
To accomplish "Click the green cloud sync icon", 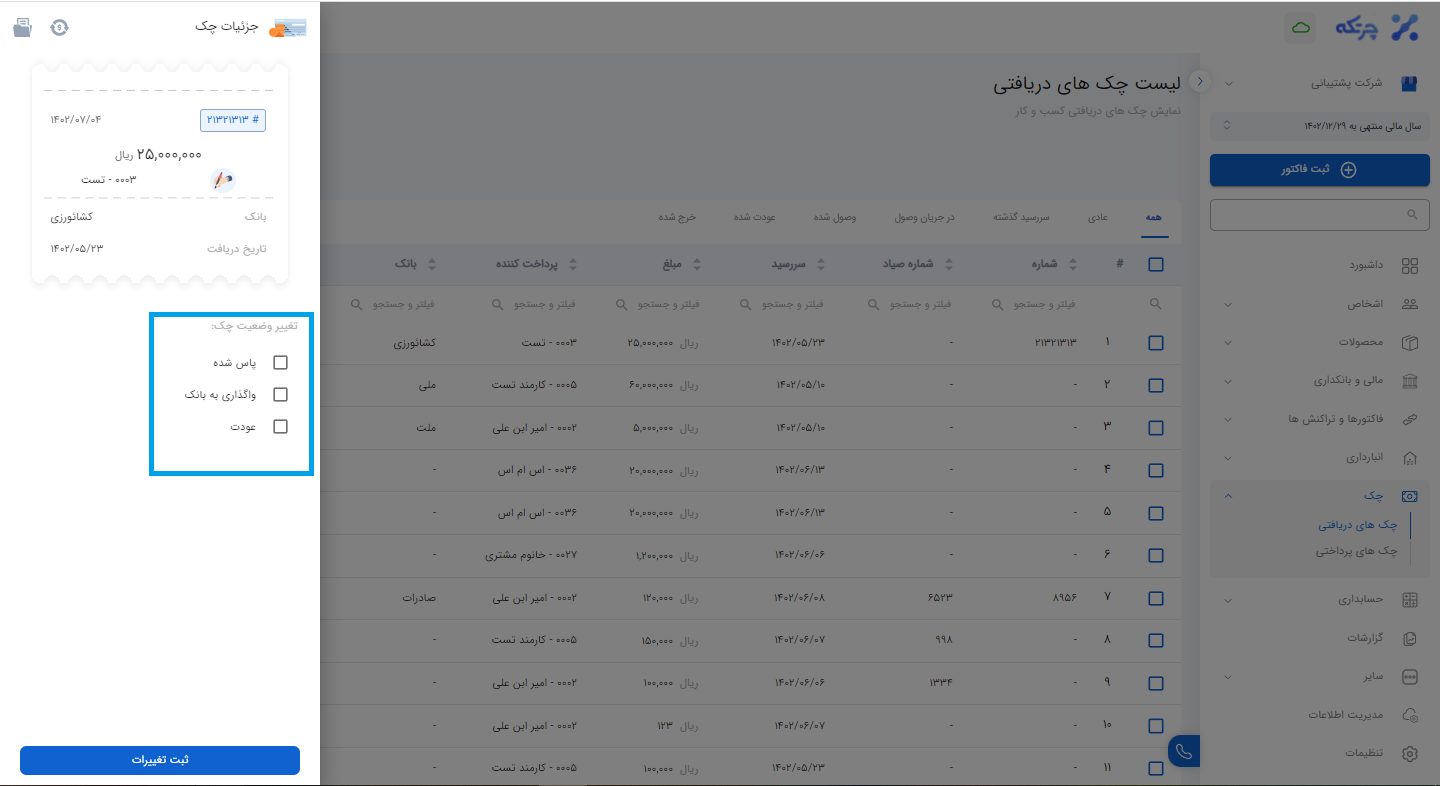I will [x=1300, y=28].
